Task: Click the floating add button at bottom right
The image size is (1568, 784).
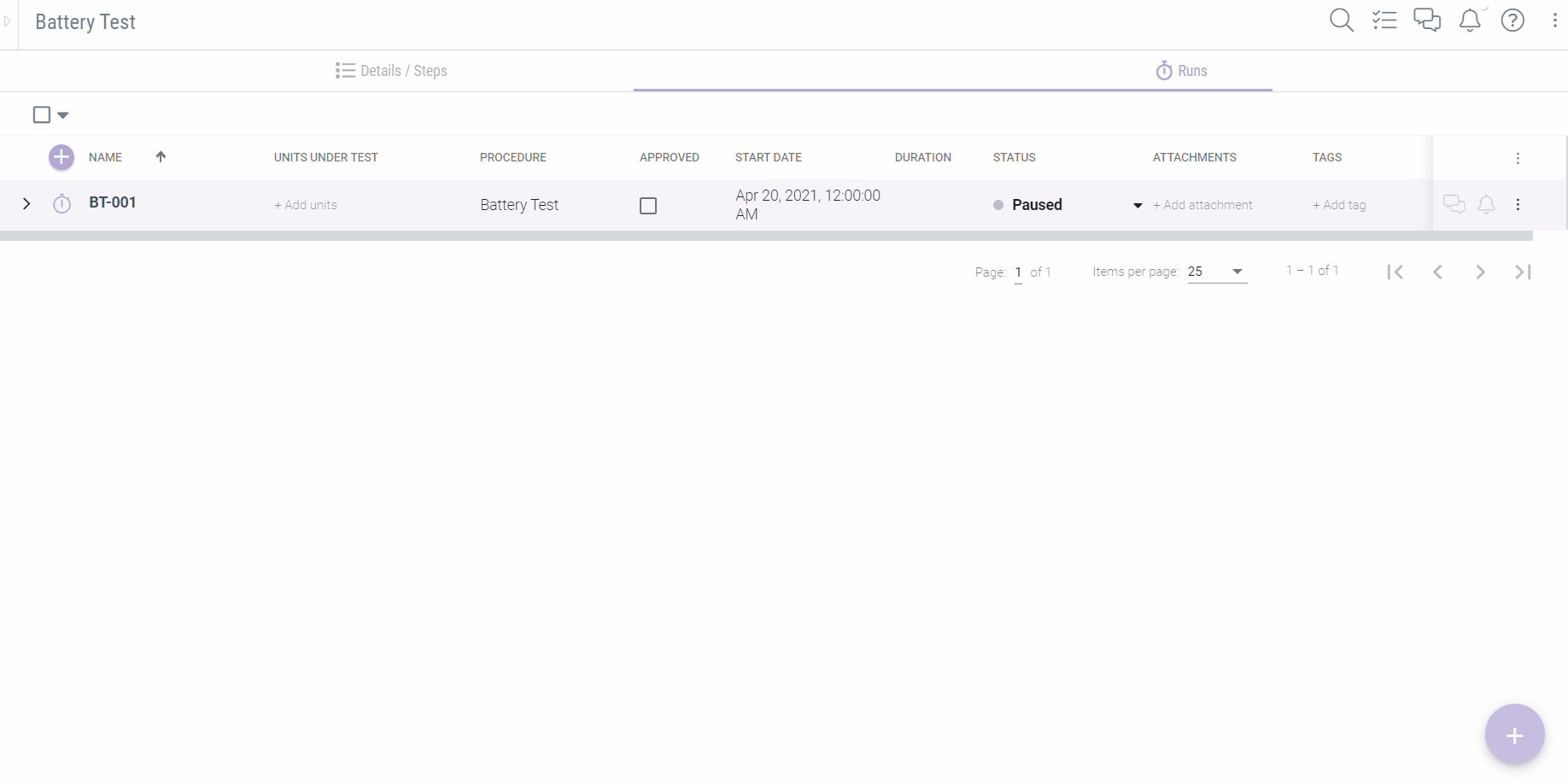Action: coord(1514,734)
